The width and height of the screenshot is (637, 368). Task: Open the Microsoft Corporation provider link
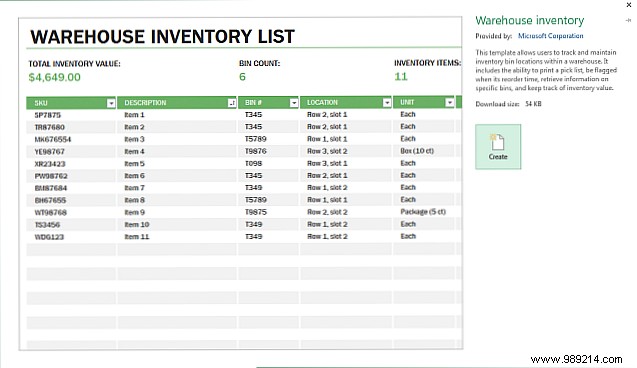click(x=550, y=36)
